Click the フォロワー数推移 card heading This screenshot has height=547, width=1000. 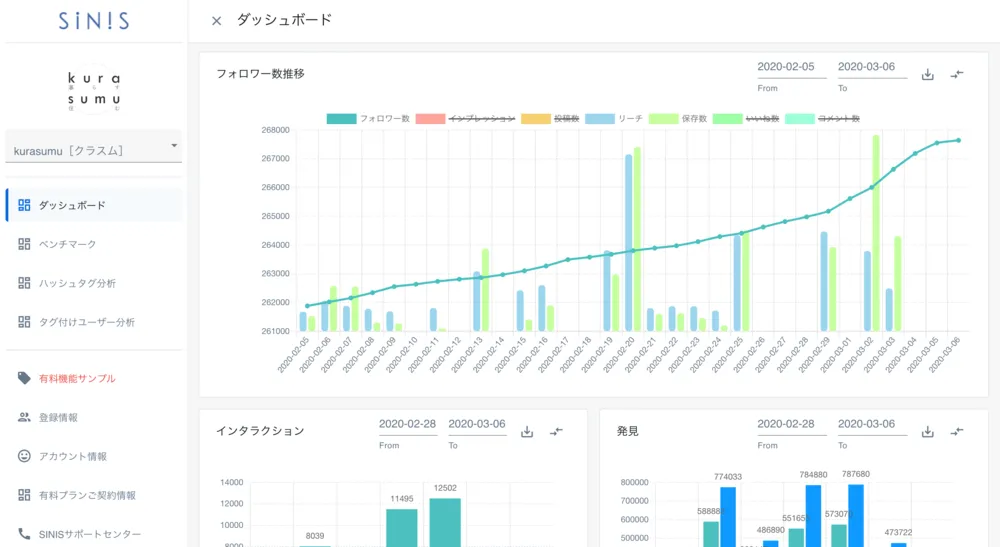(x=260, y=74)
